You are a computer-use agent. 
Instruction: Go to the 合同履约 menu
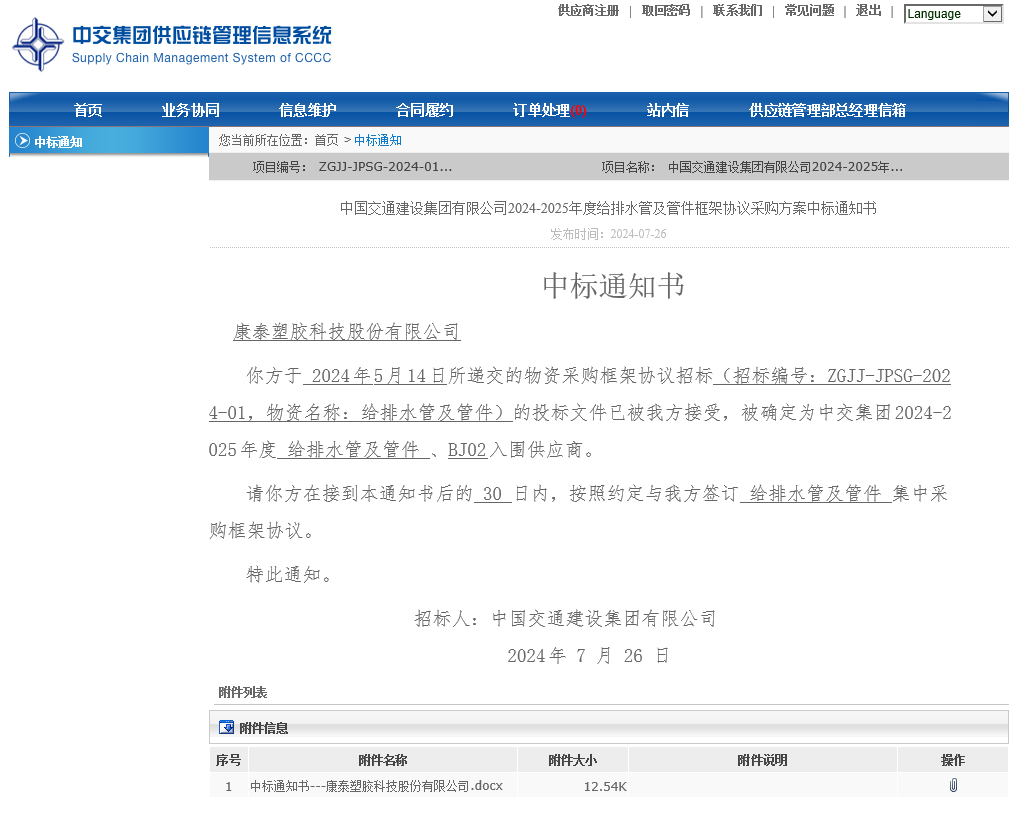(x=424, y=110)
